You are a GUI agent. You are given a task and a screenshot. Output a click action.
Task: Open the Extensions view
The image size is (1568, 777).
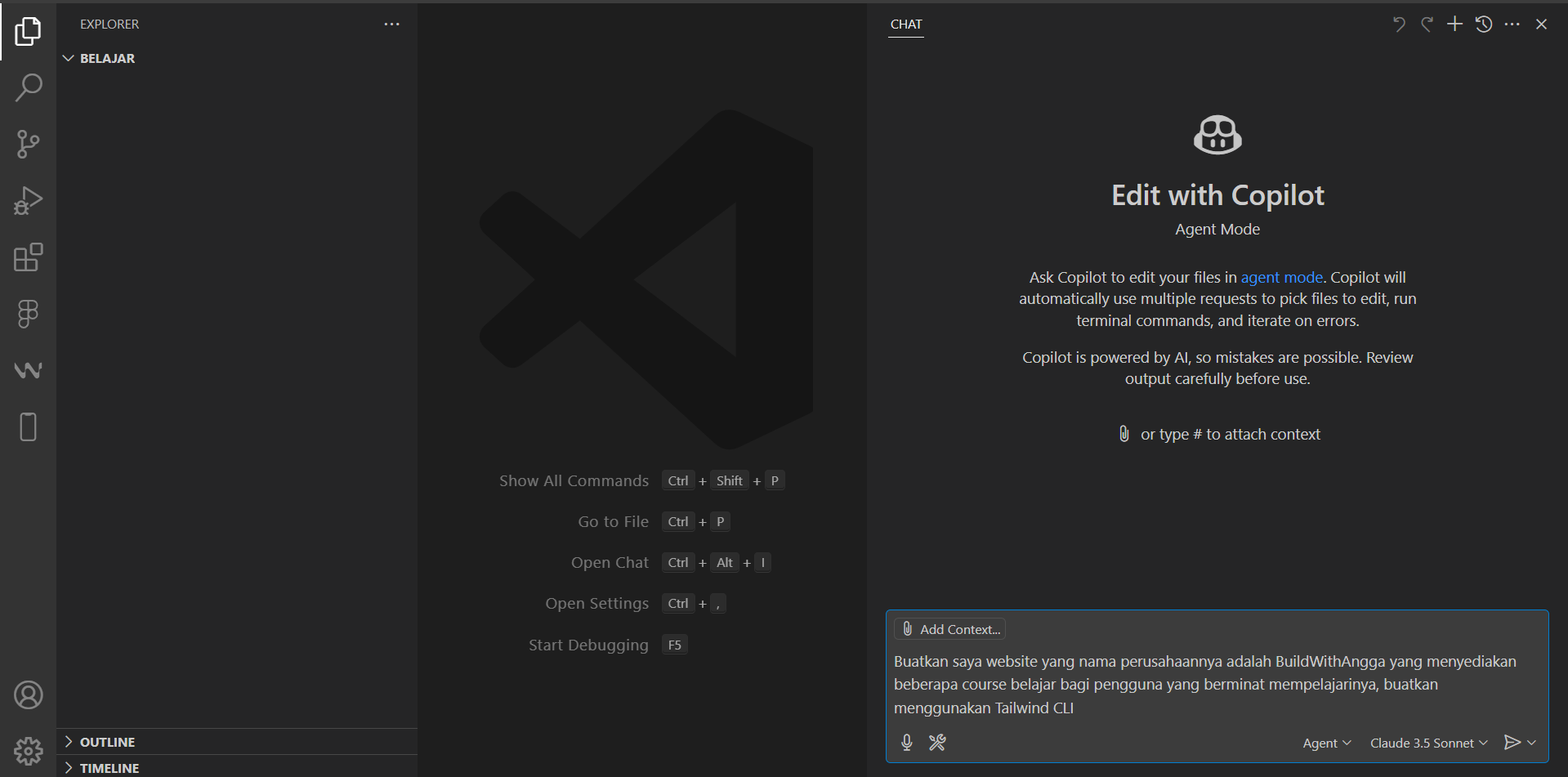coord(28,257)
